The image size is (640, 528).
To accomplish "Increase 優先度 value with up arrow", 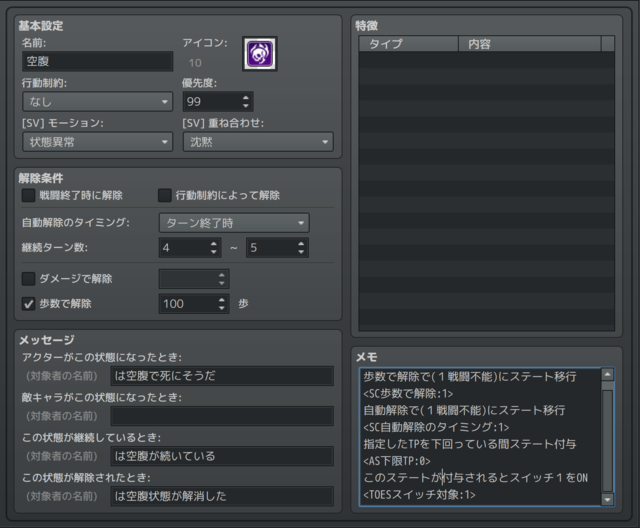I will tap(246, 98).
